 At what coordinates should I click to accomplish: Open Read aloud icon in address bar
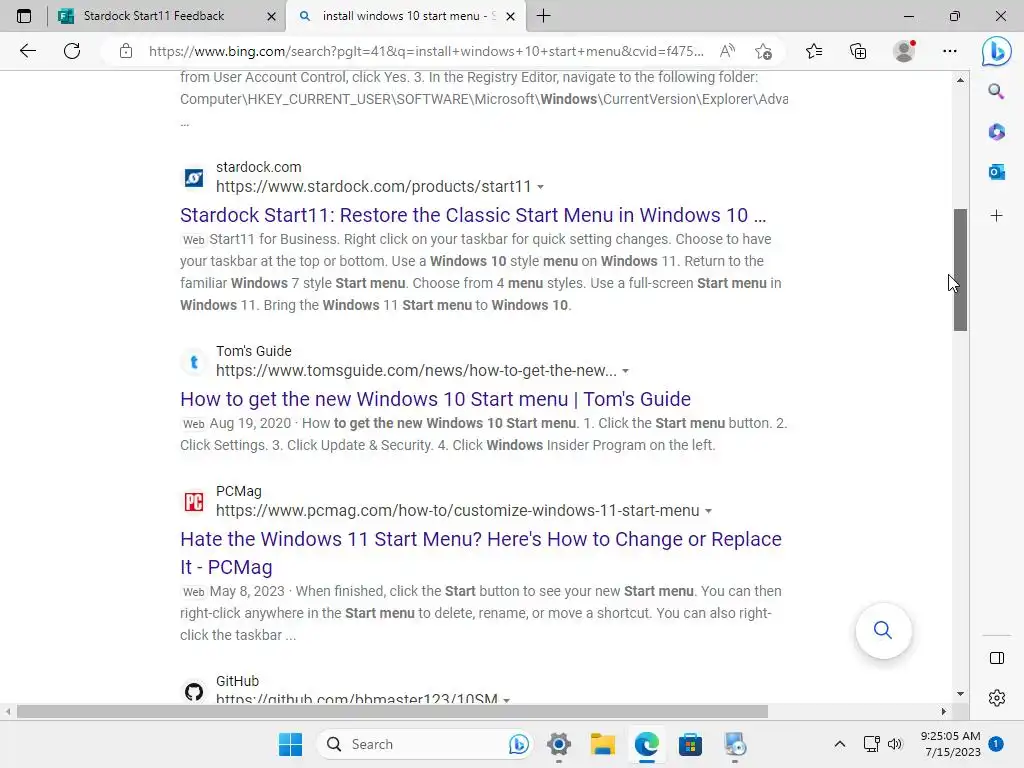point(727,51)
